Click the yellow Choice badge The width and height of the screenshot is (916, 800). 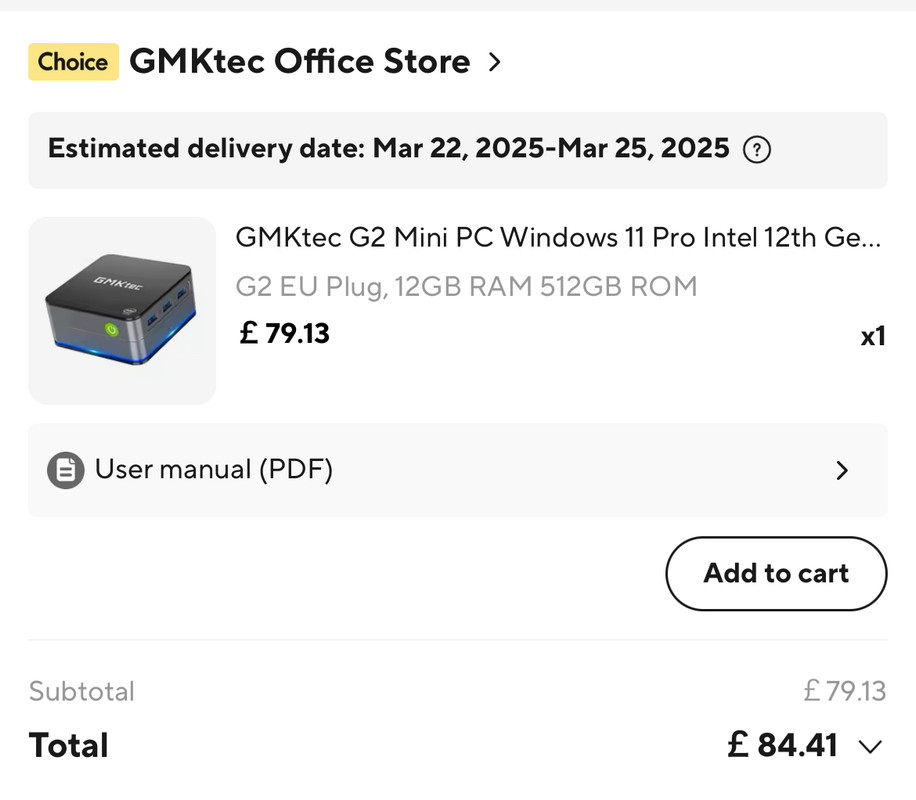point(74,62)
